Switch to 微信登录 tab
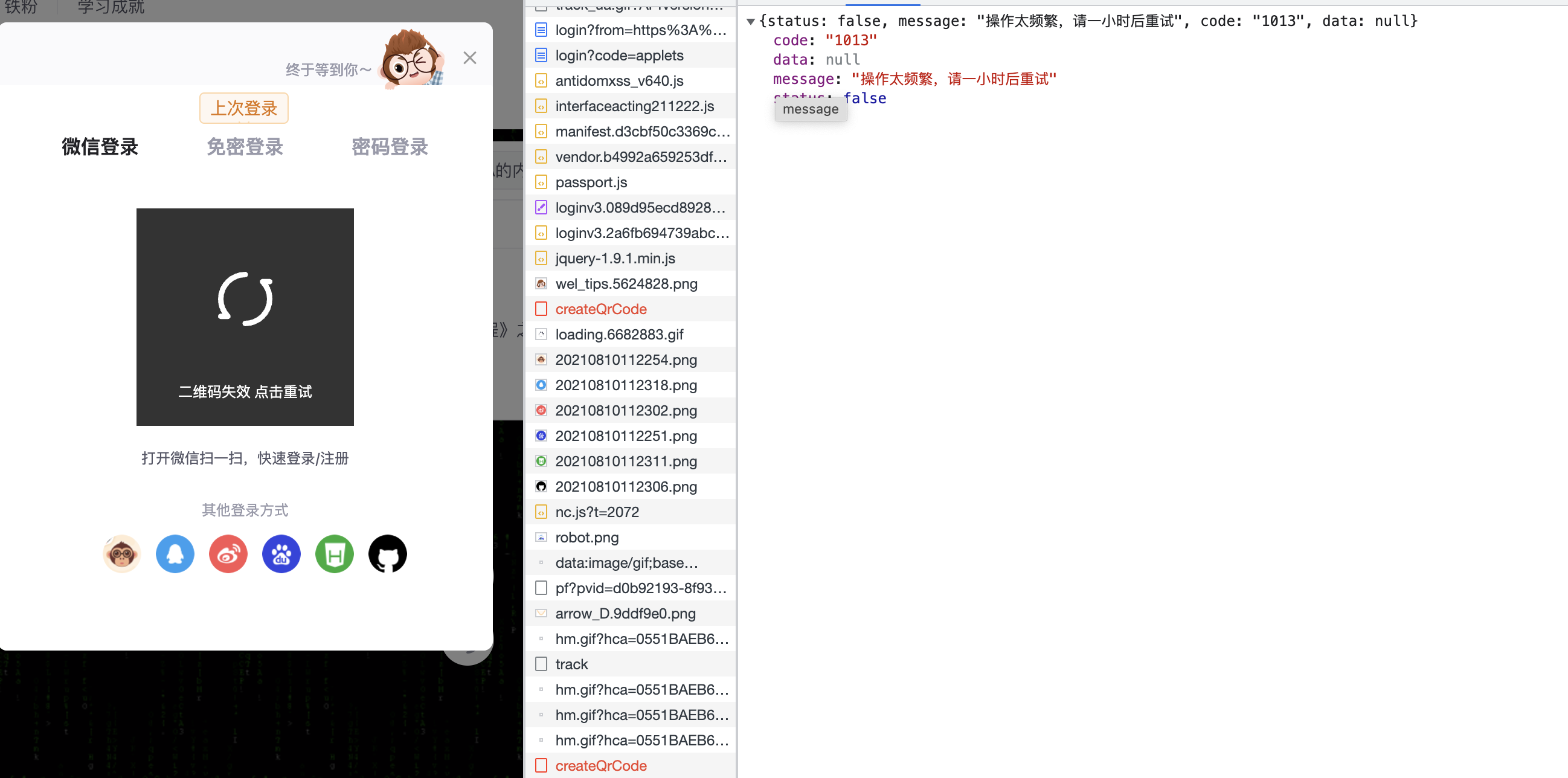The height and width of the screenshot is (778, 1568). (x=100, y=147)
